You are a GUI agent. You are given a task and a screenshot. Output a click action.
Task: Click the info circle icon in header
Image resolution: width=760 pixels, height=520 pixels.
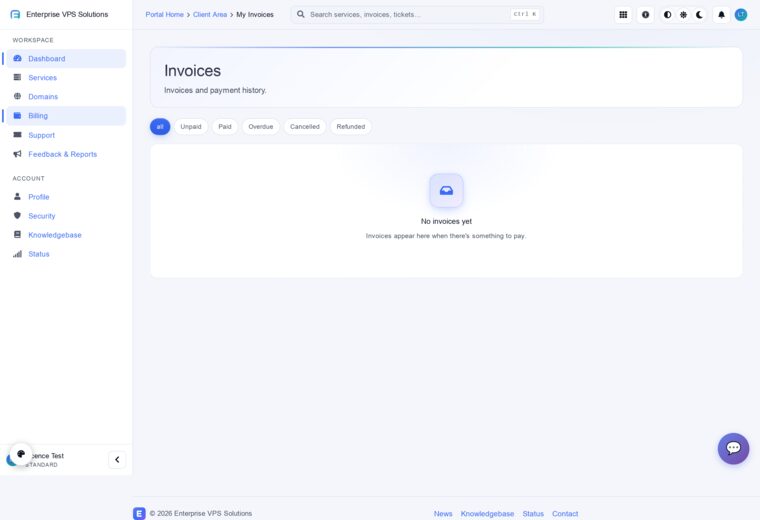click(646, 15)
